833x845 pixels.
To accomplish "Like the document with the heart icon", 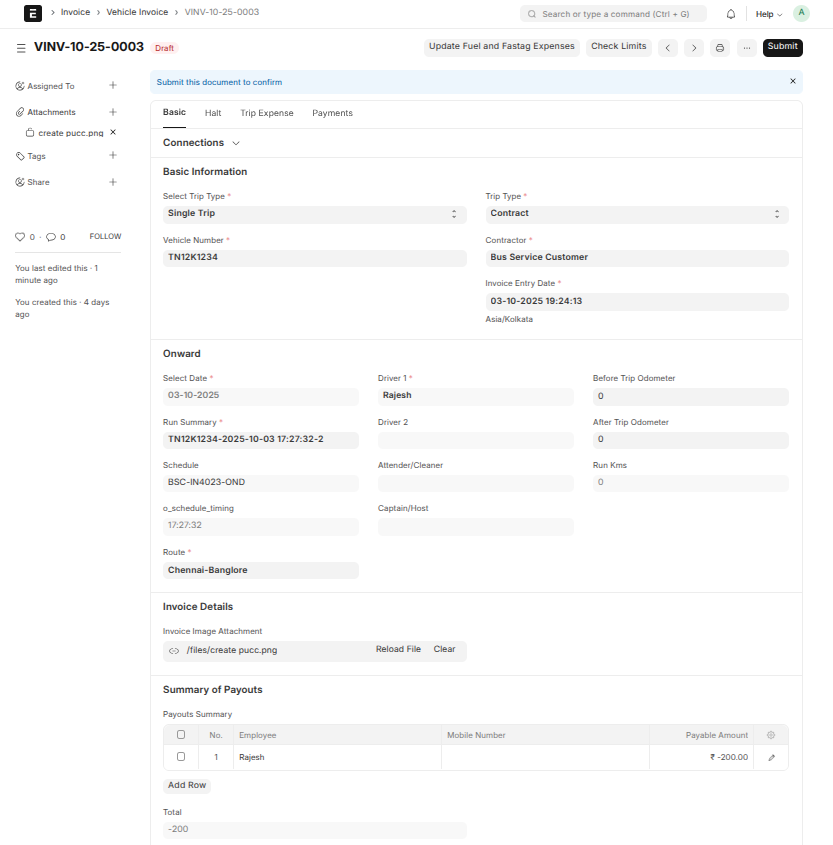I will (20, 237).
